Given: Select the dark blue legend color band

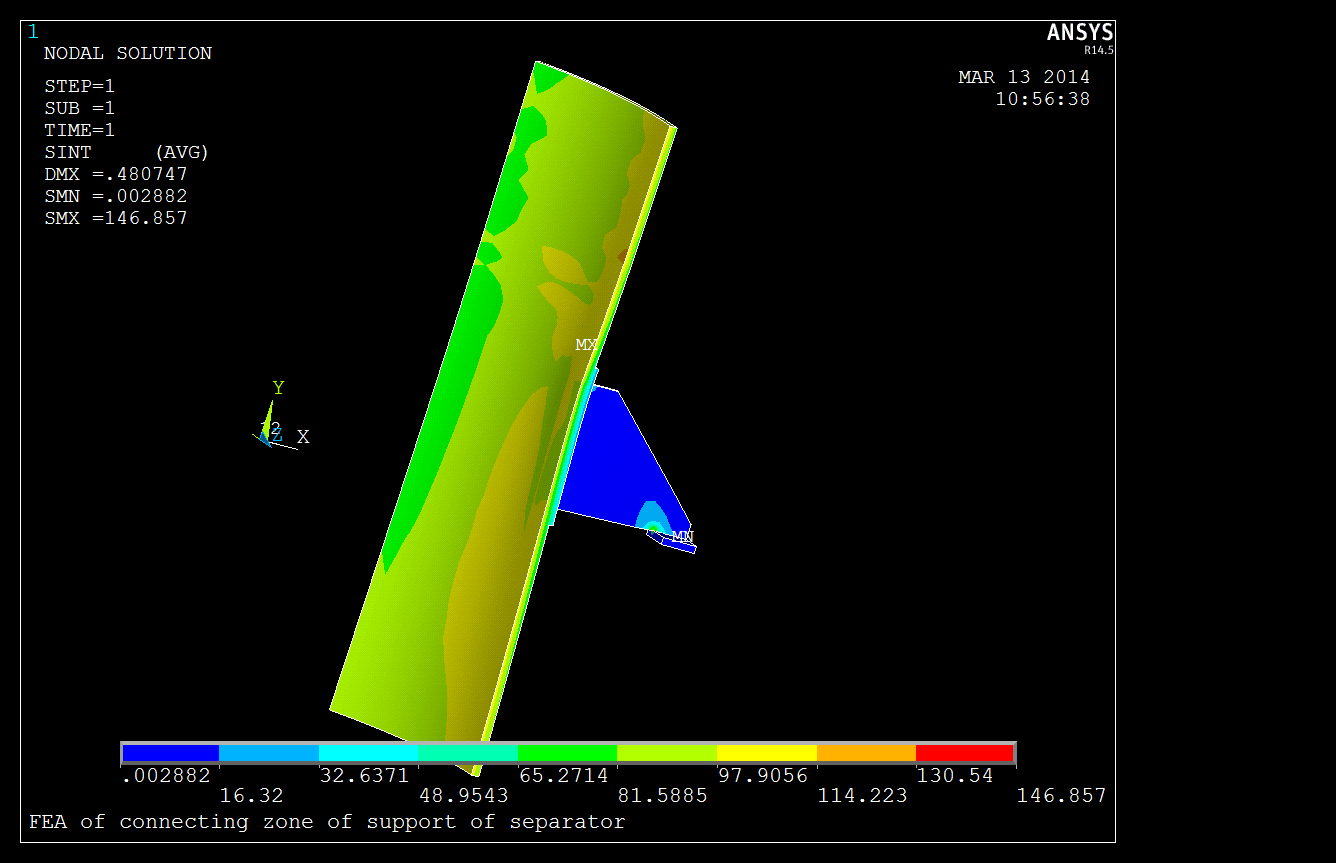Looking at the screenshot, I should pos(170,753).
